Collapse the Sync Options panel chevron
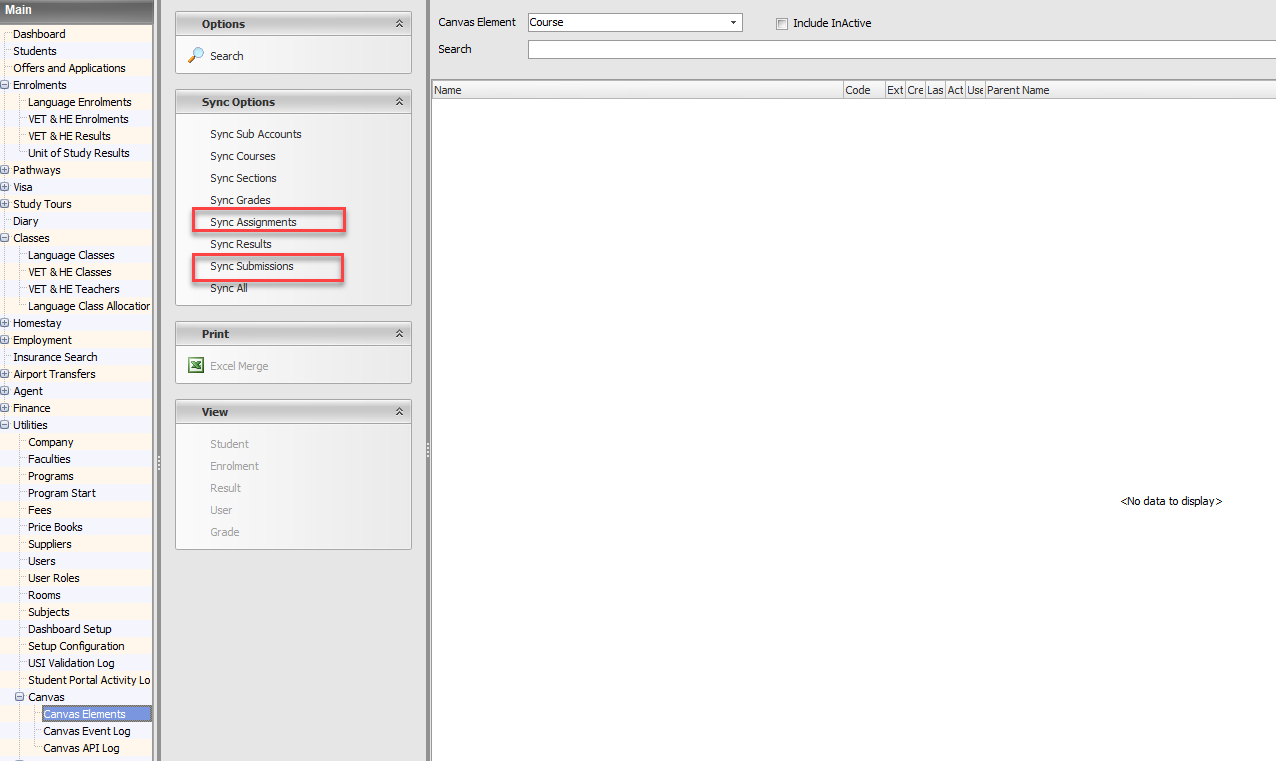The height and width of the screenshot is (761, 1276). point(399,102)
